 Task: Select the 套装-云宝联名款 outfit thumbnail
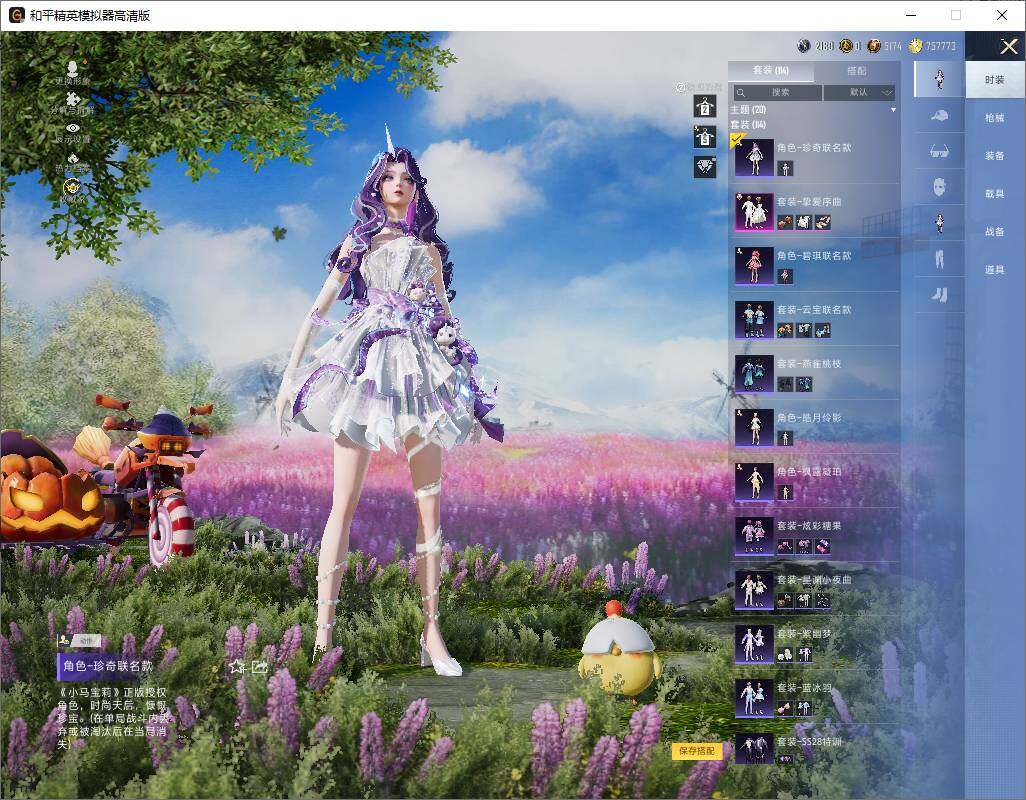pos(754,319)
